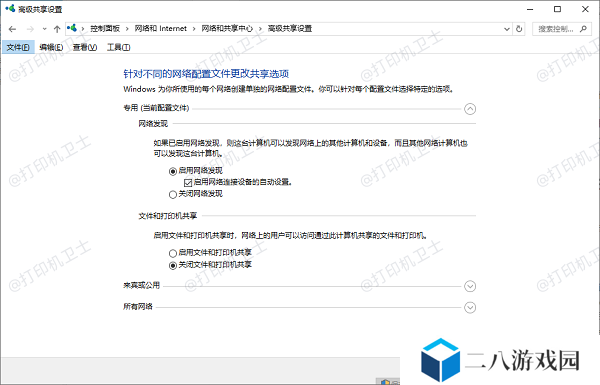Screen dimensions: 600x385
Task: Select 关闭文件和打印机共享 radio button
Action: [x=173, y=265]
